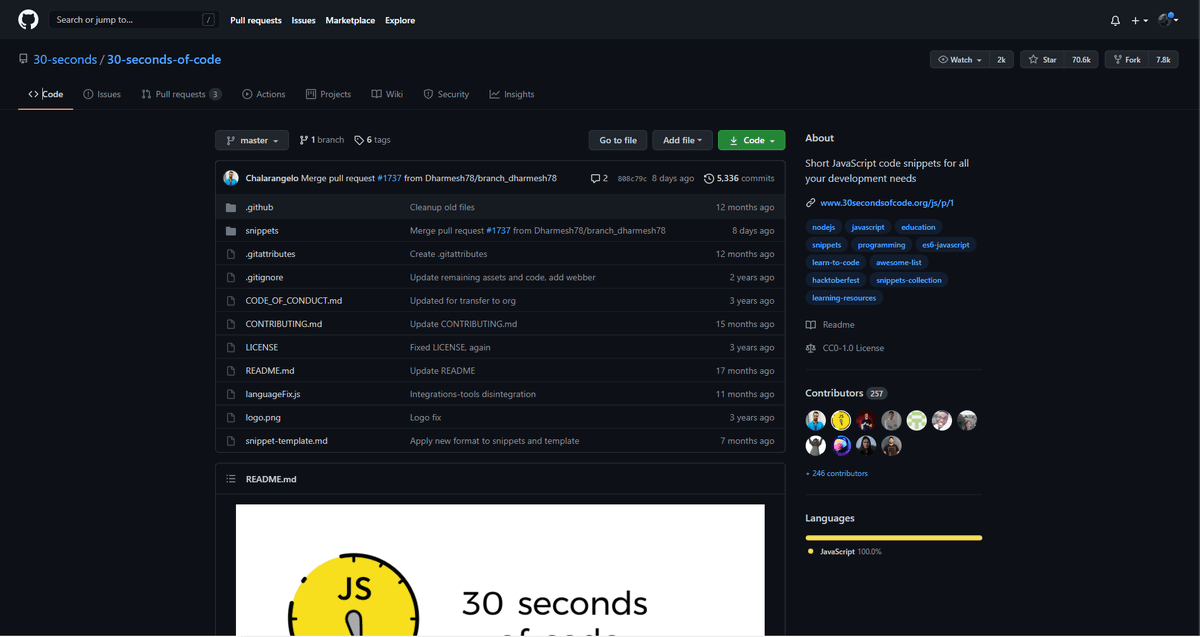Open Chalarangelo's commit author avatar
This screenshot has width=1200, height=637.
coord(231,178)
